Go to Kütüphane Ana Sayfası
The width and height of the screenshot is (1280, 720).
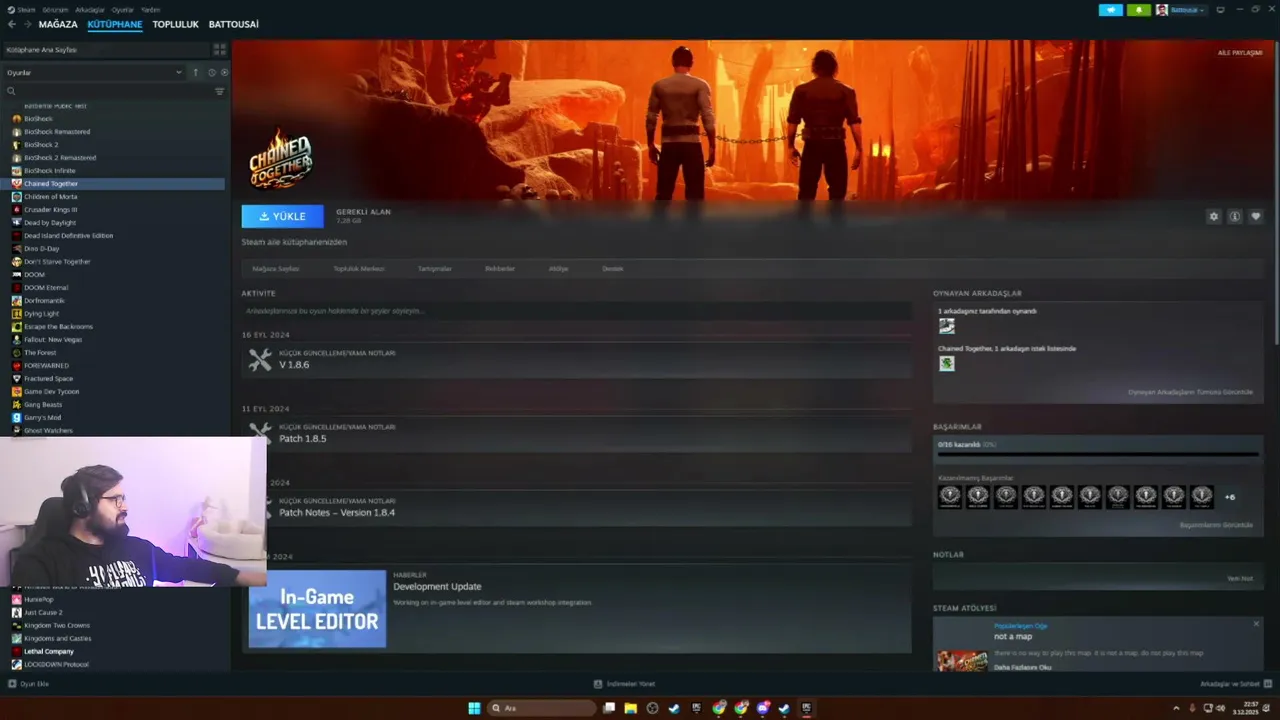(42, 49)
